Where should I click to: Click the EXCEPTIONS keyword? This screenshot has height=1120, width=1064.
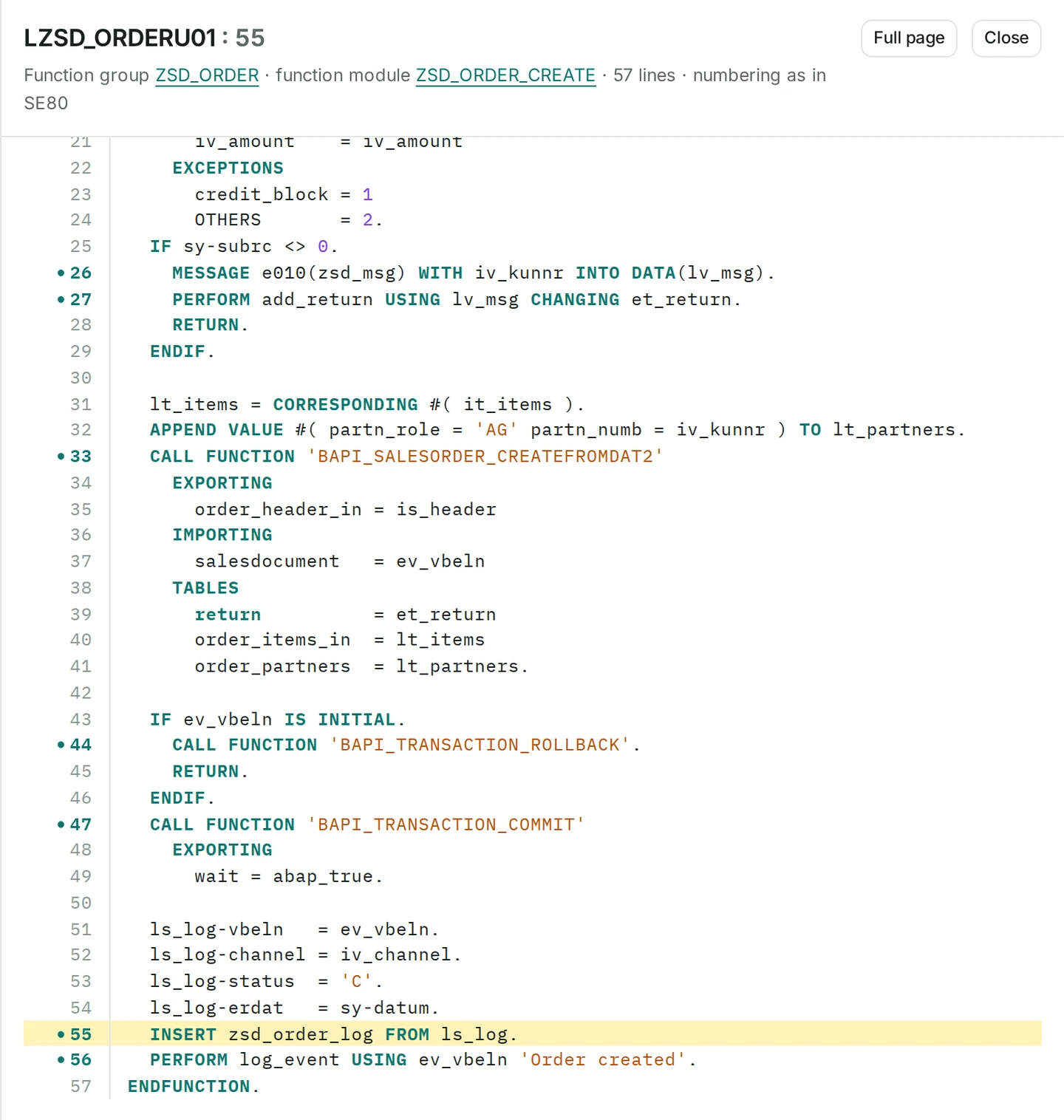point(228,168)
